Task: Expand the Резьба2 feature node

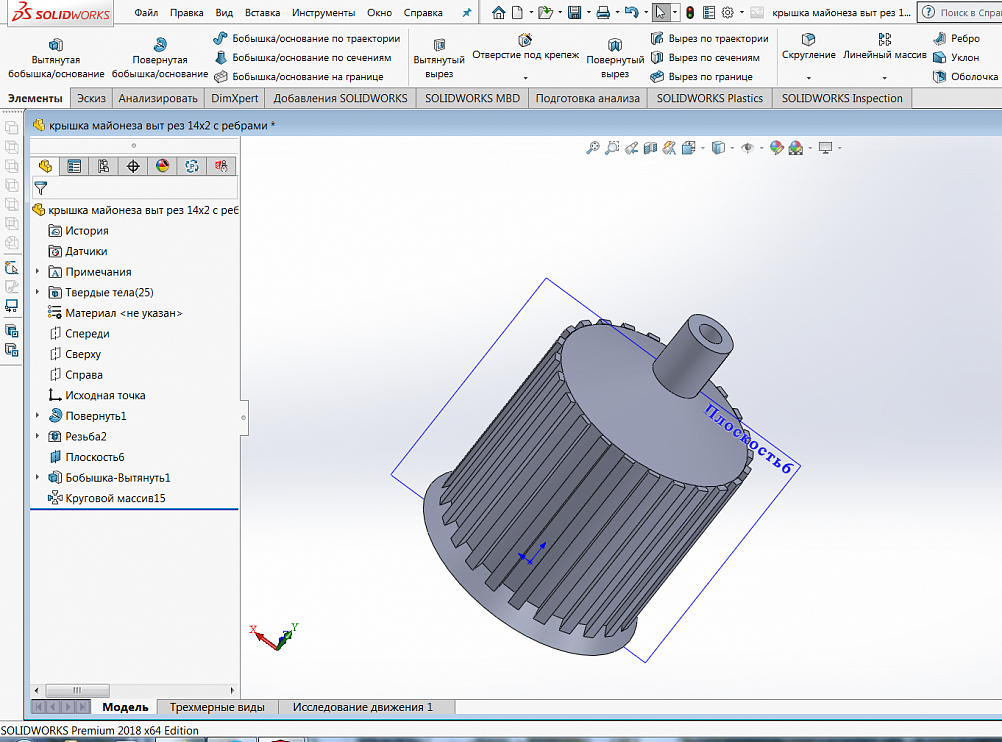Action: click(38, 436)
